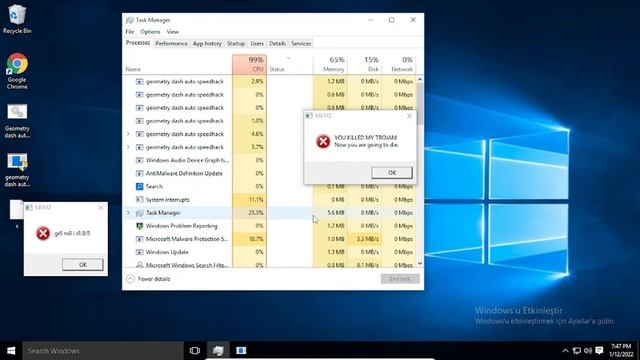Open the network tray icon
Viewport: 640px width, 360px height.
pyautogui.click(x=577, y=351)
